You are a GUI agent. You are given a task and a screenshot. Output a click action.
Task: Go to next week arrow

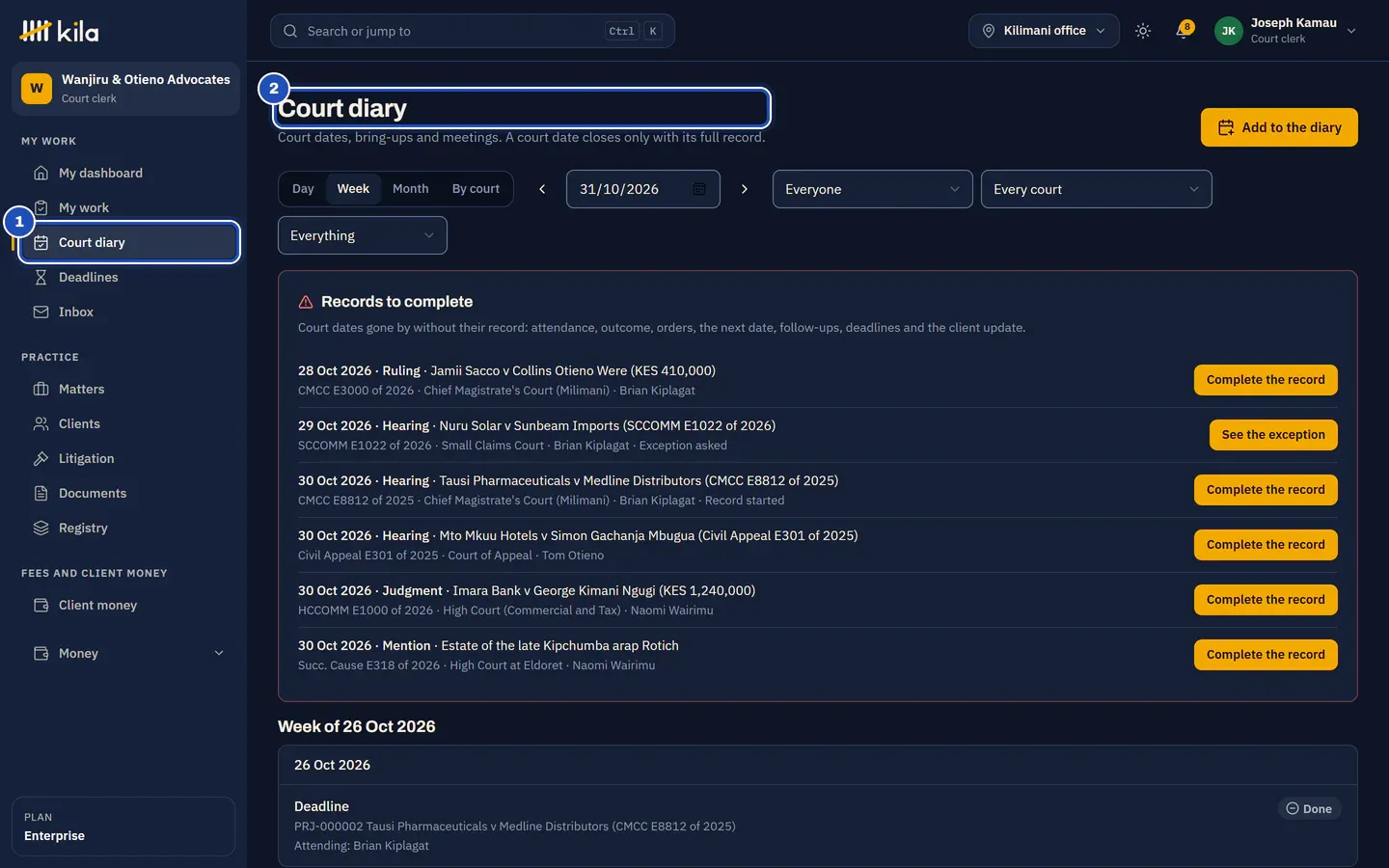[x=745, y=189]
